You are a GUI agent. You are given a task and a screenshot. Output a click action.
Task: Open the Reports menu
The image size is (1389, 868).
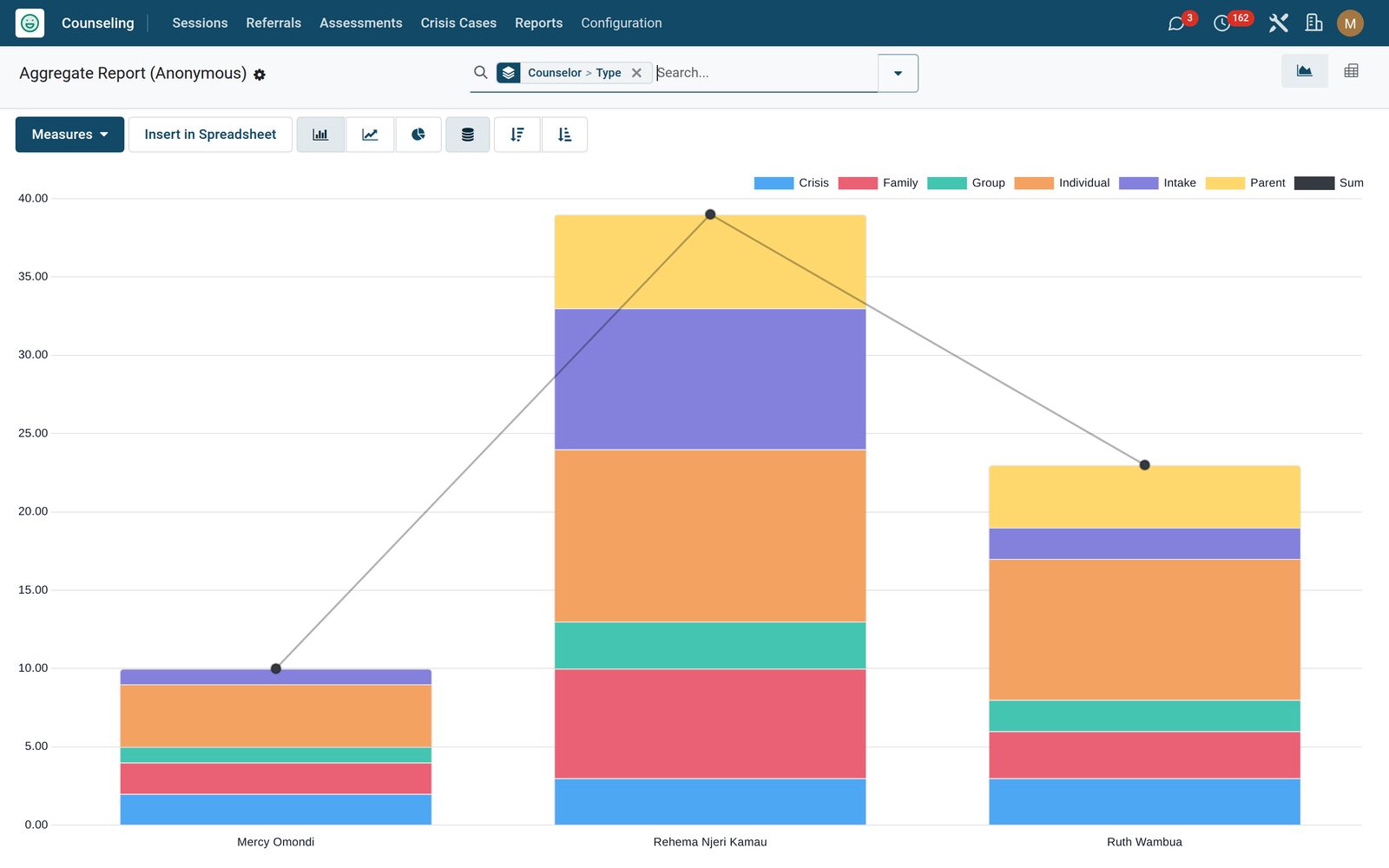pos(538,23)
